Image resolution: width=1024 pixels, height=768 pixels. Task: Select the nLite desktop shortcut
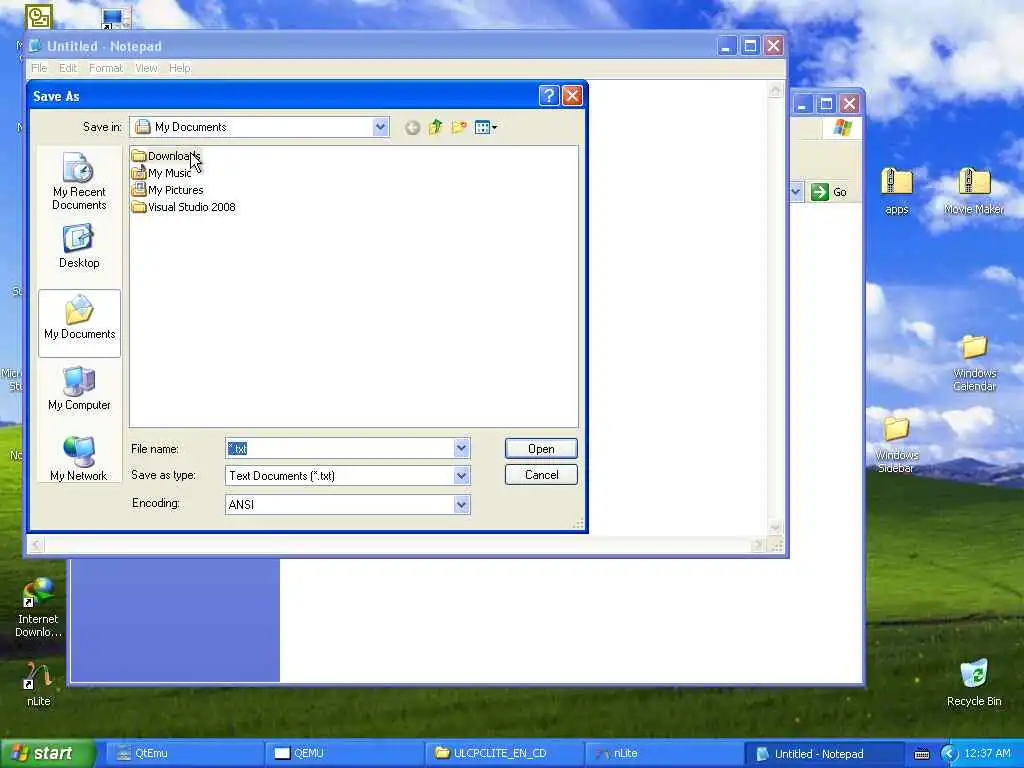point(38,684)
